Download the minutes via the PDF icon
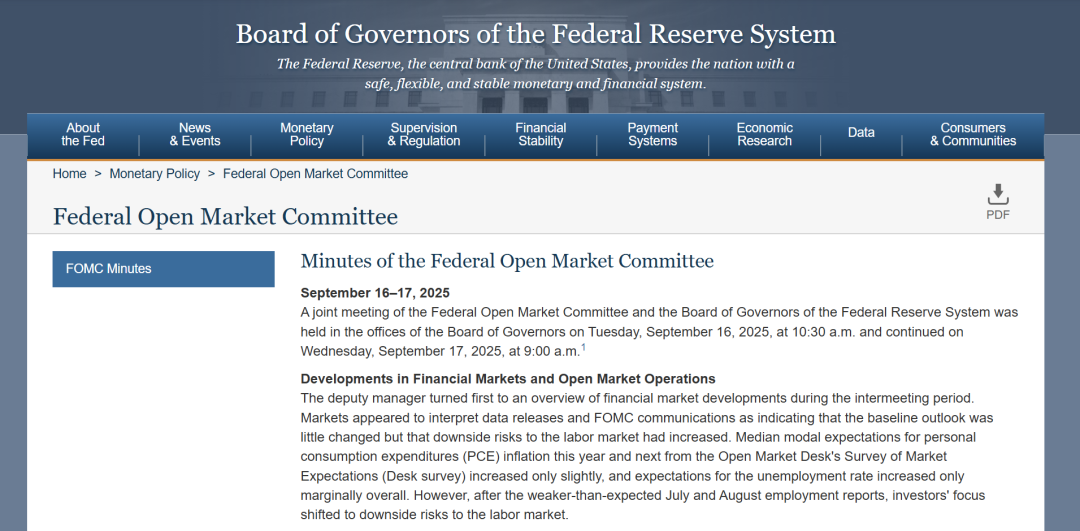This screenshot has height=531, width=1080. click(997, 200)
